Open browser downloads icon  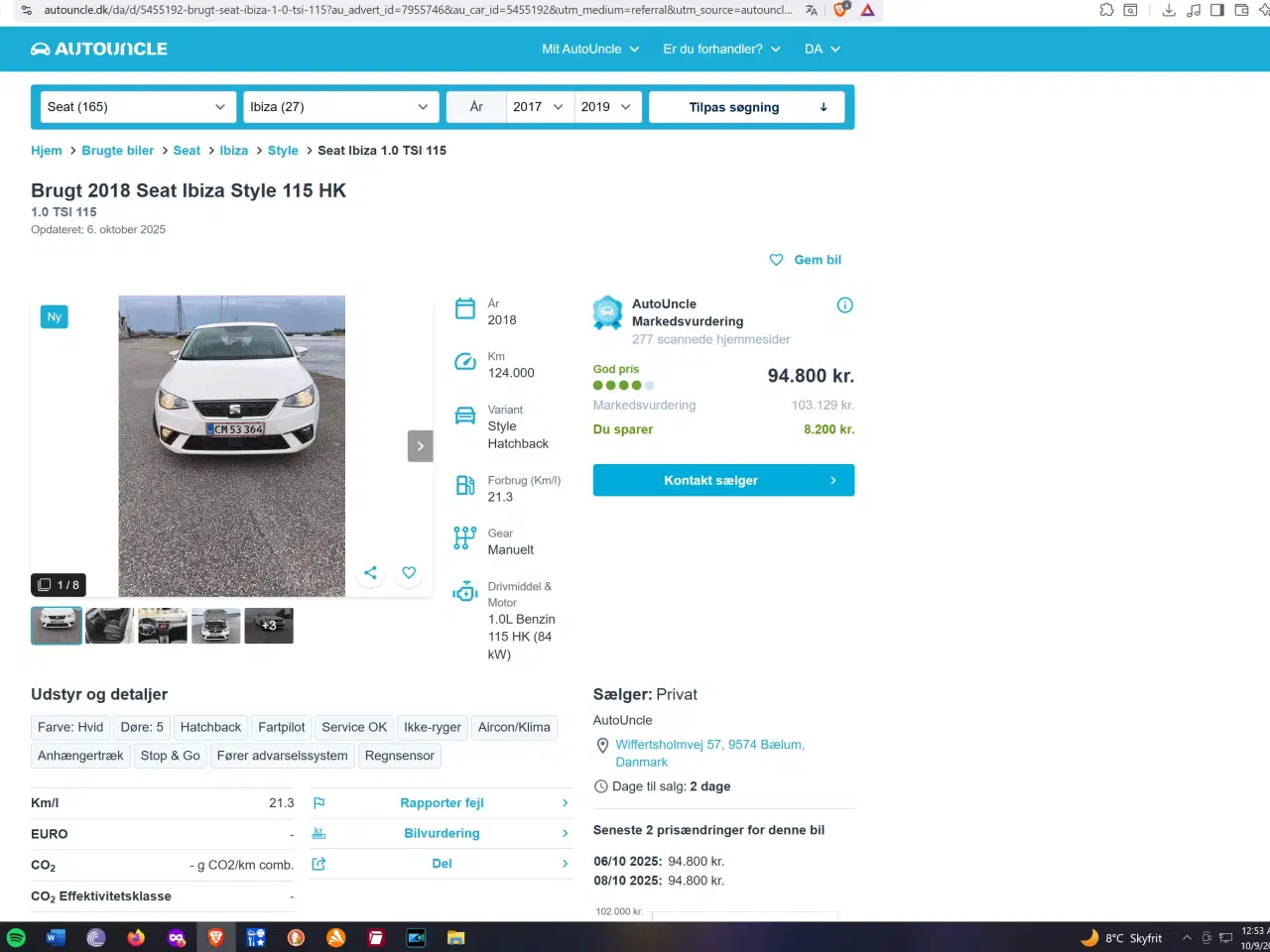click(1169, 10)
